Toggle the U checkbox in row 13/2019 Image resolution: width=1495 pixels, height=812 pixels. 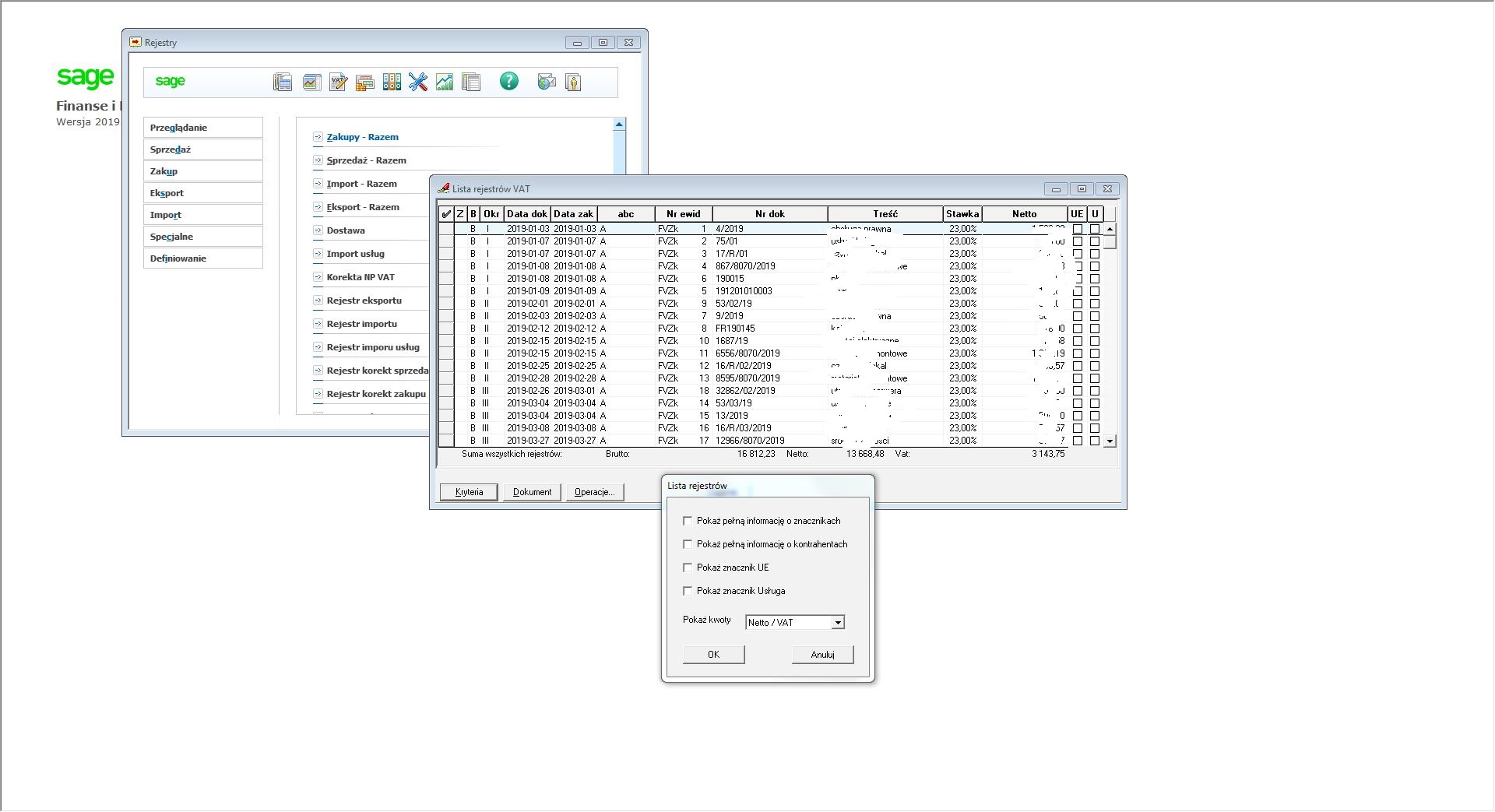1095,416
